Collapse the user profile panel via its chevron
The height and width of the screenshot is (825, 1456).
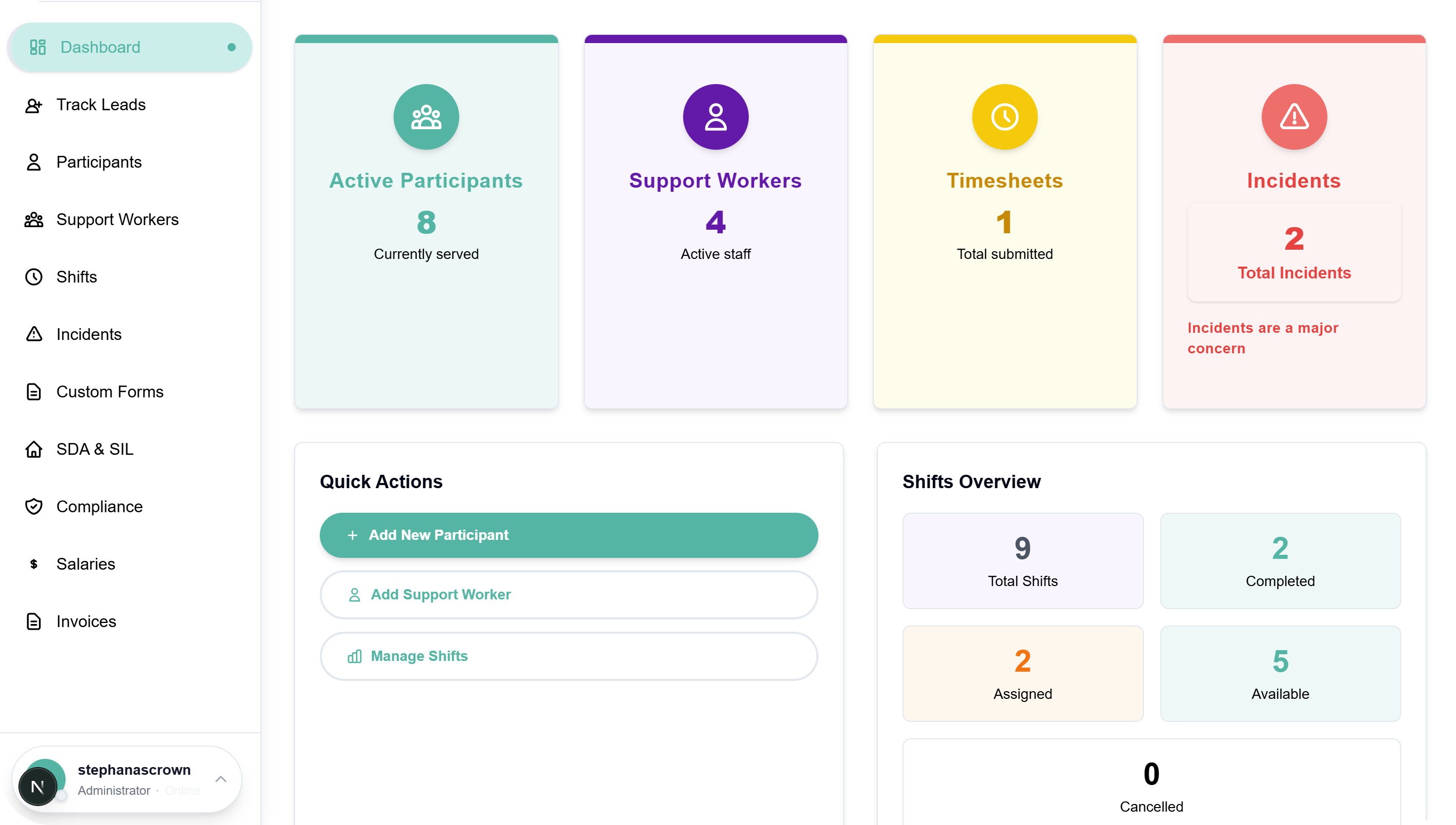[221, 779]
